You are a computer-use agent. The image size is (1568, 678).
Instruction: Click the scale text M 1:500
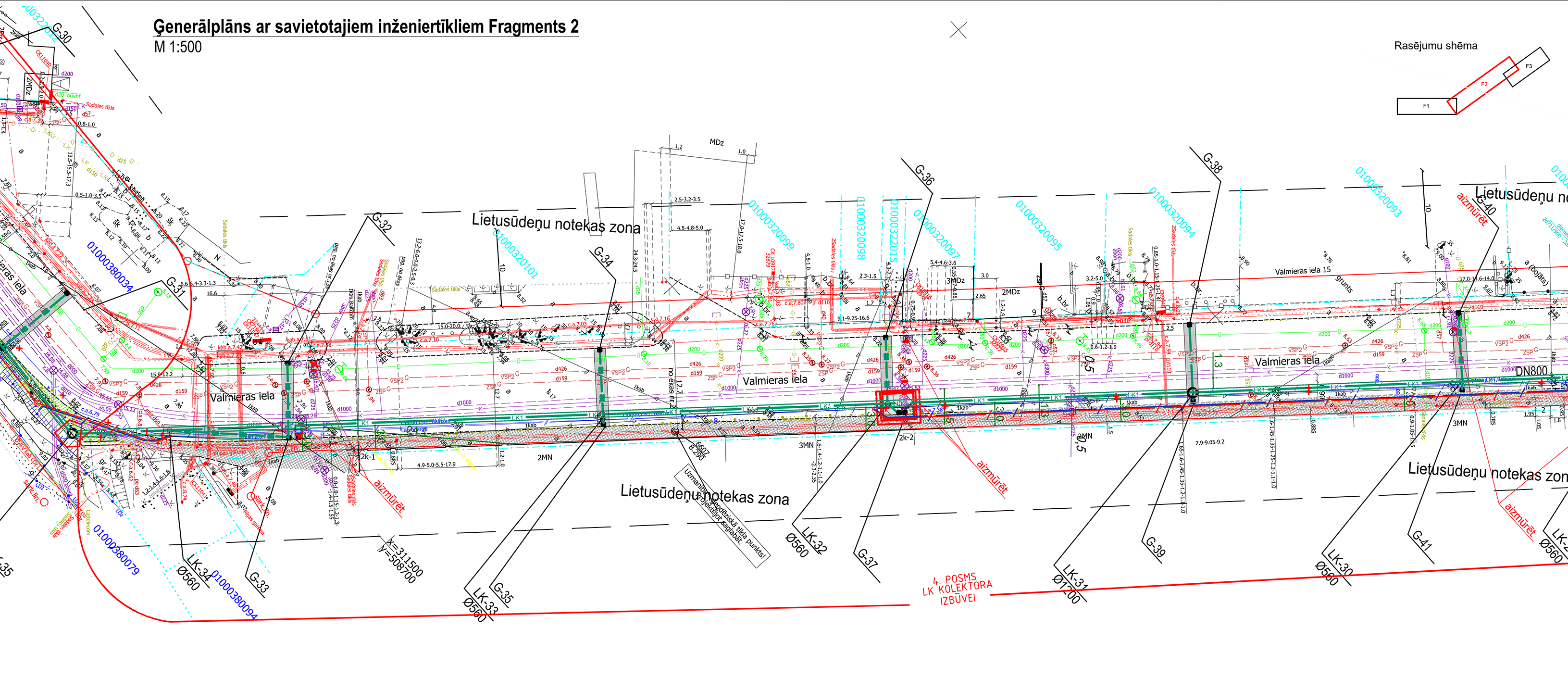pyautogui.click(x=178, y=47)
